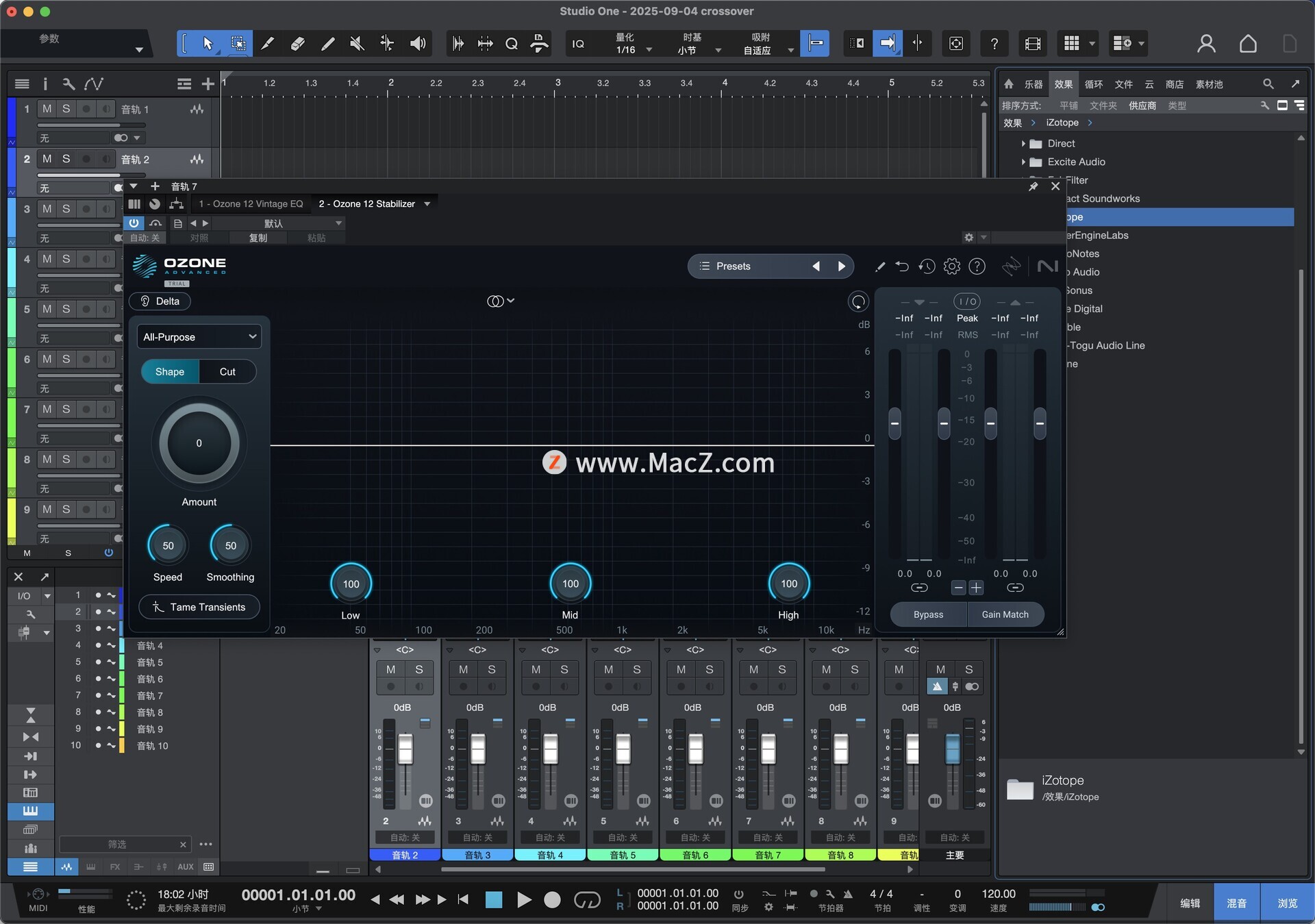The image size is (1315, 924).
Task: Toggle Delta listen mode
Action: point(160,301)
